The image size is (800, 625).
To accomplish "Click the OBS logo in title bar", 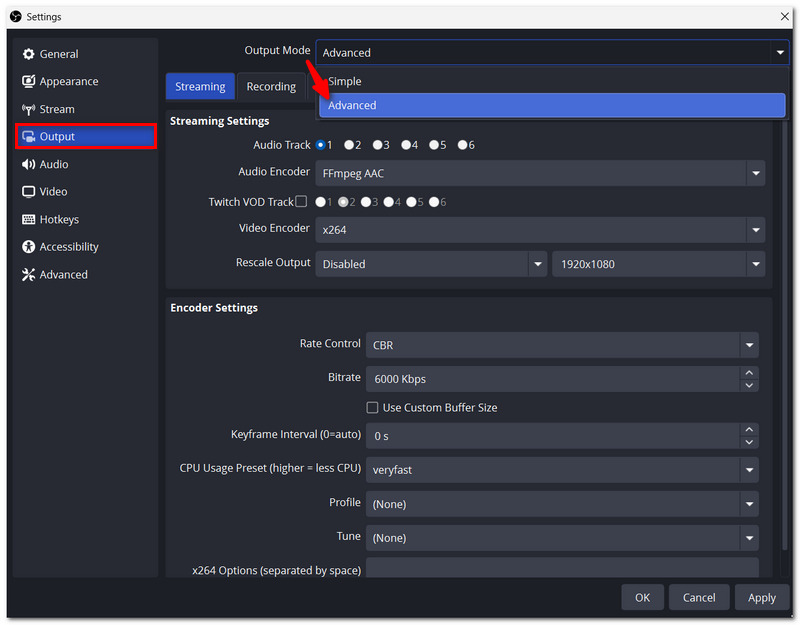I will (x=16, y=16).
